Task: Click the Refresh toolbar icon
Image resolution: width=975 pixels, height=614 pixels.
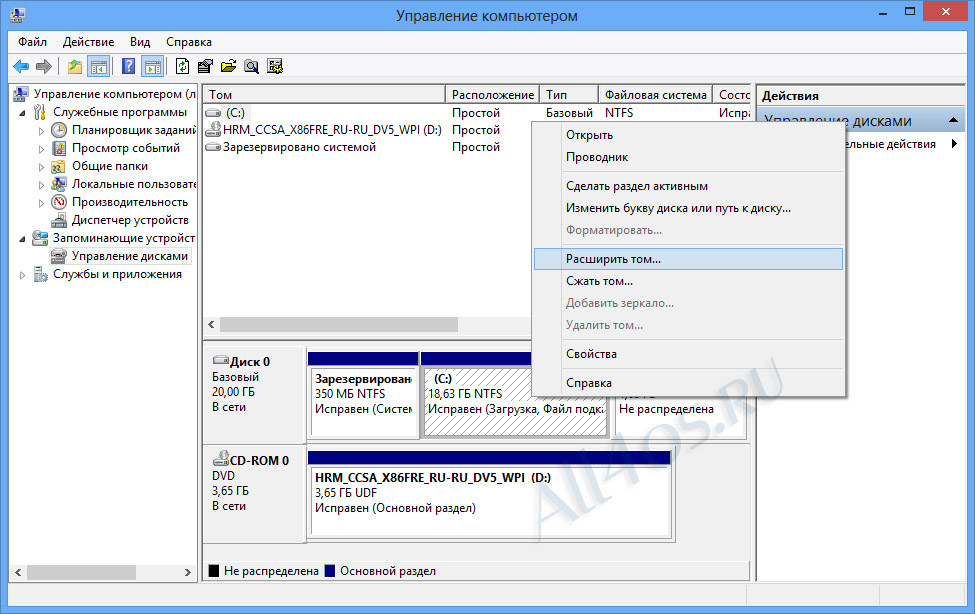Action: (182, 66)
